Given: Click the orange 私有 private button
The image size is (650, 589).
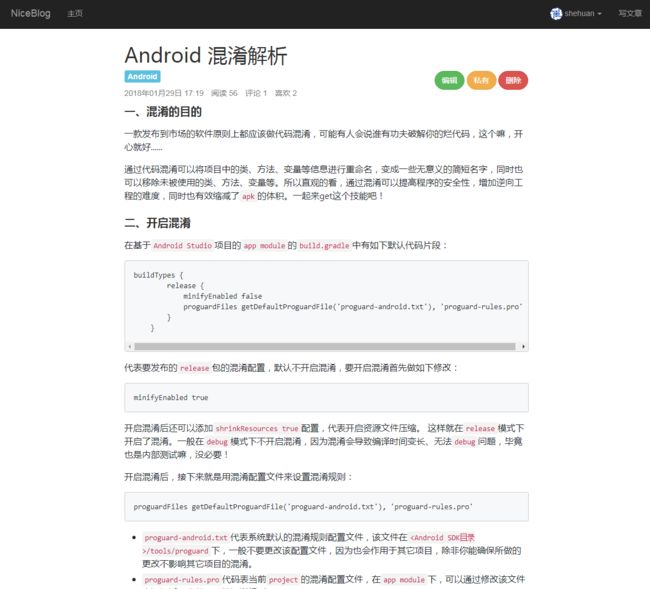Looking at the screenshot, I should tap(481, 80).
